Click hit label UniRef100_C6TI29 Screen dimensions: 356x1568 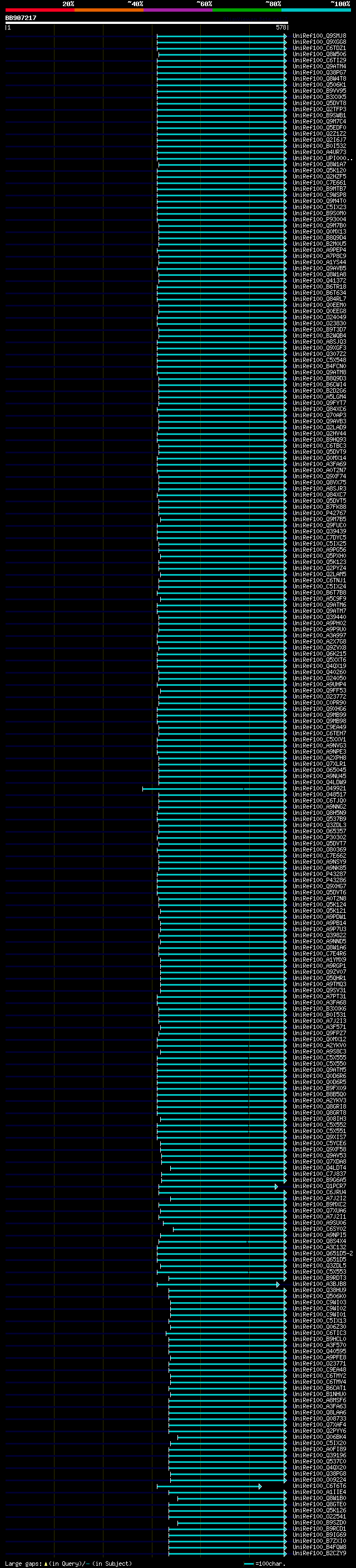point(319,60)
